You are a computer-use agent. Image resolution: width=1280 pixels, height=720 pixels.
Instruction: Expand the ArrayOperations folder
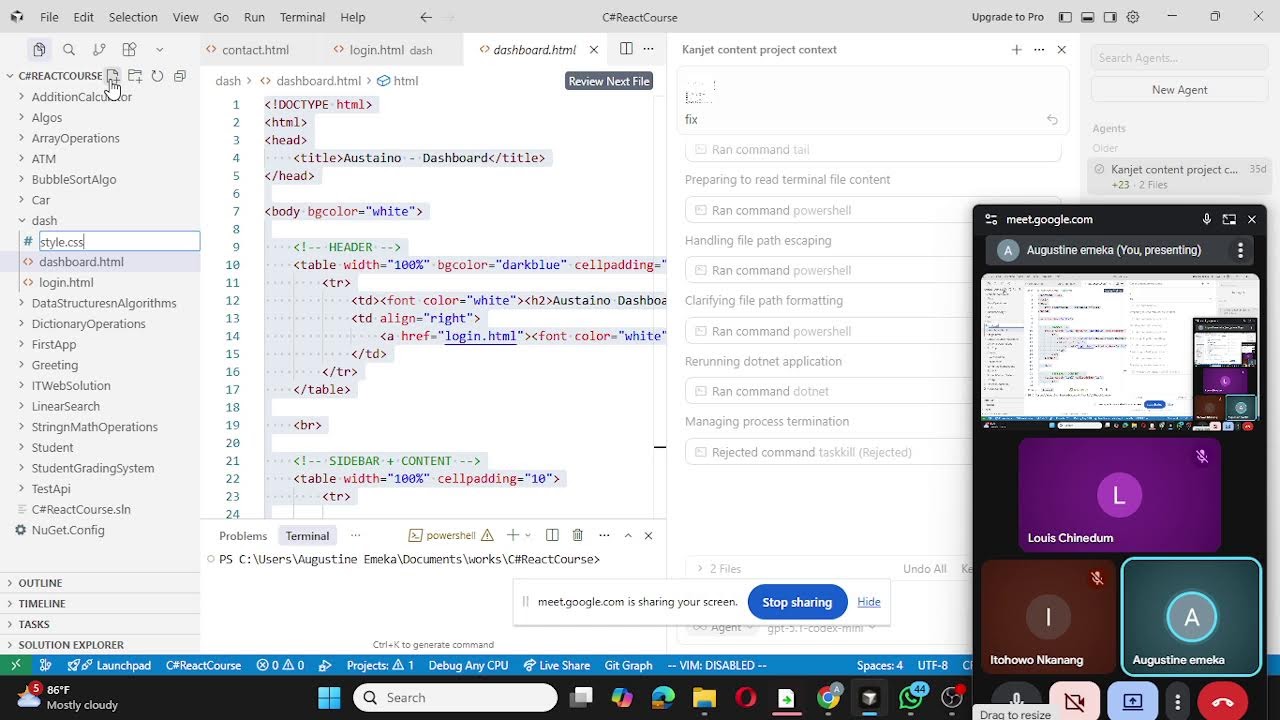tap(75, 138)
